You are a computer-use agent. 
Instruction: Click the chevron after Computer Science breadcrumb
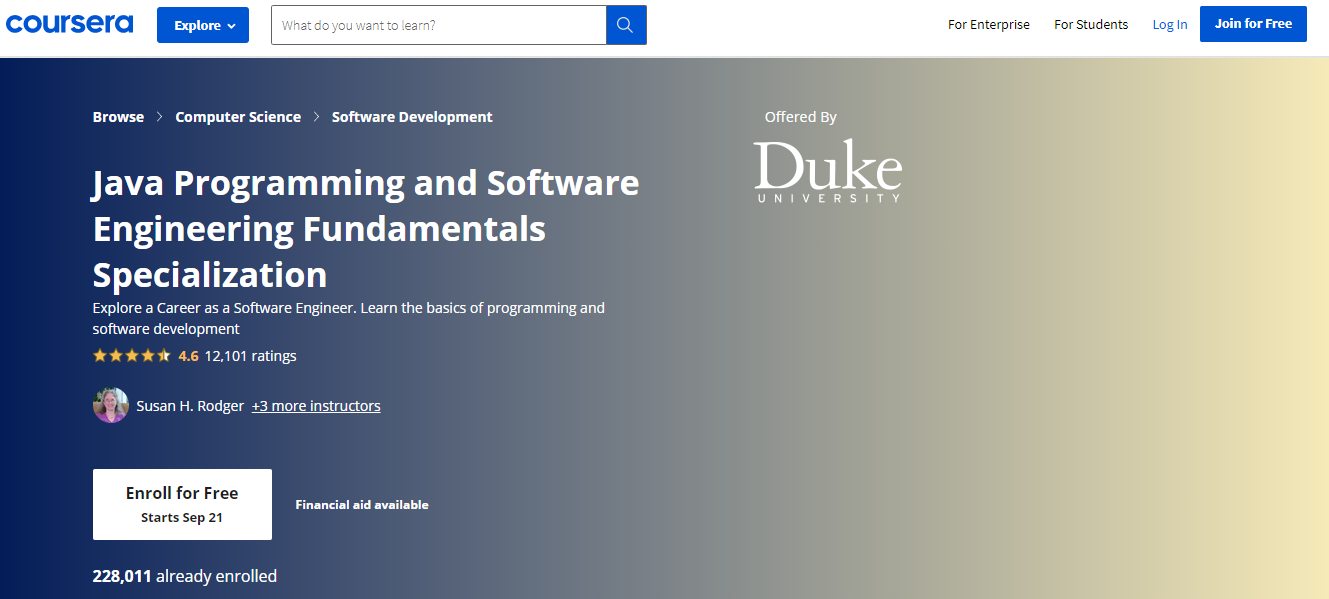(316, 117)
